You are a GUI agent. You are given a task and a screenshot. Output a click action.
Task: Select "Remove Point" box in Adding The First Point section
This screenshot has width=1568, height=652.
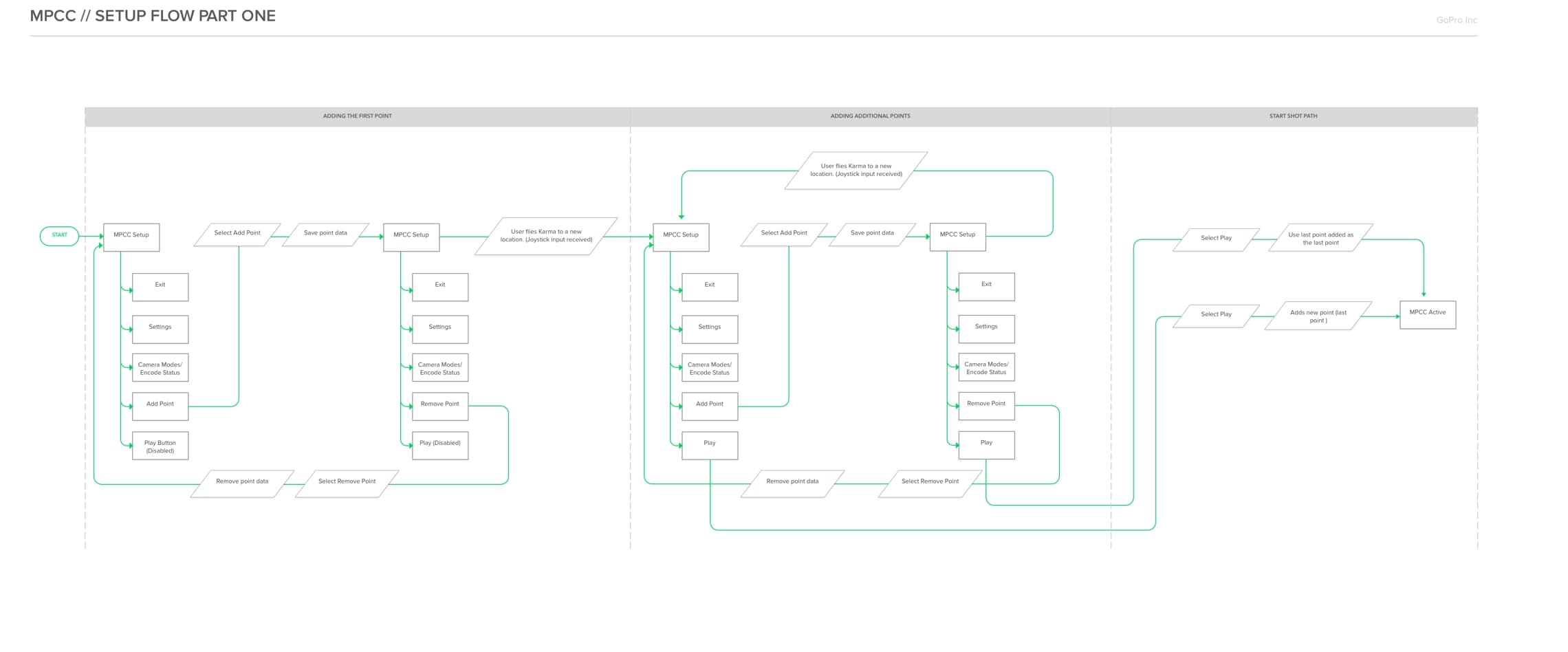coord(440,406)
